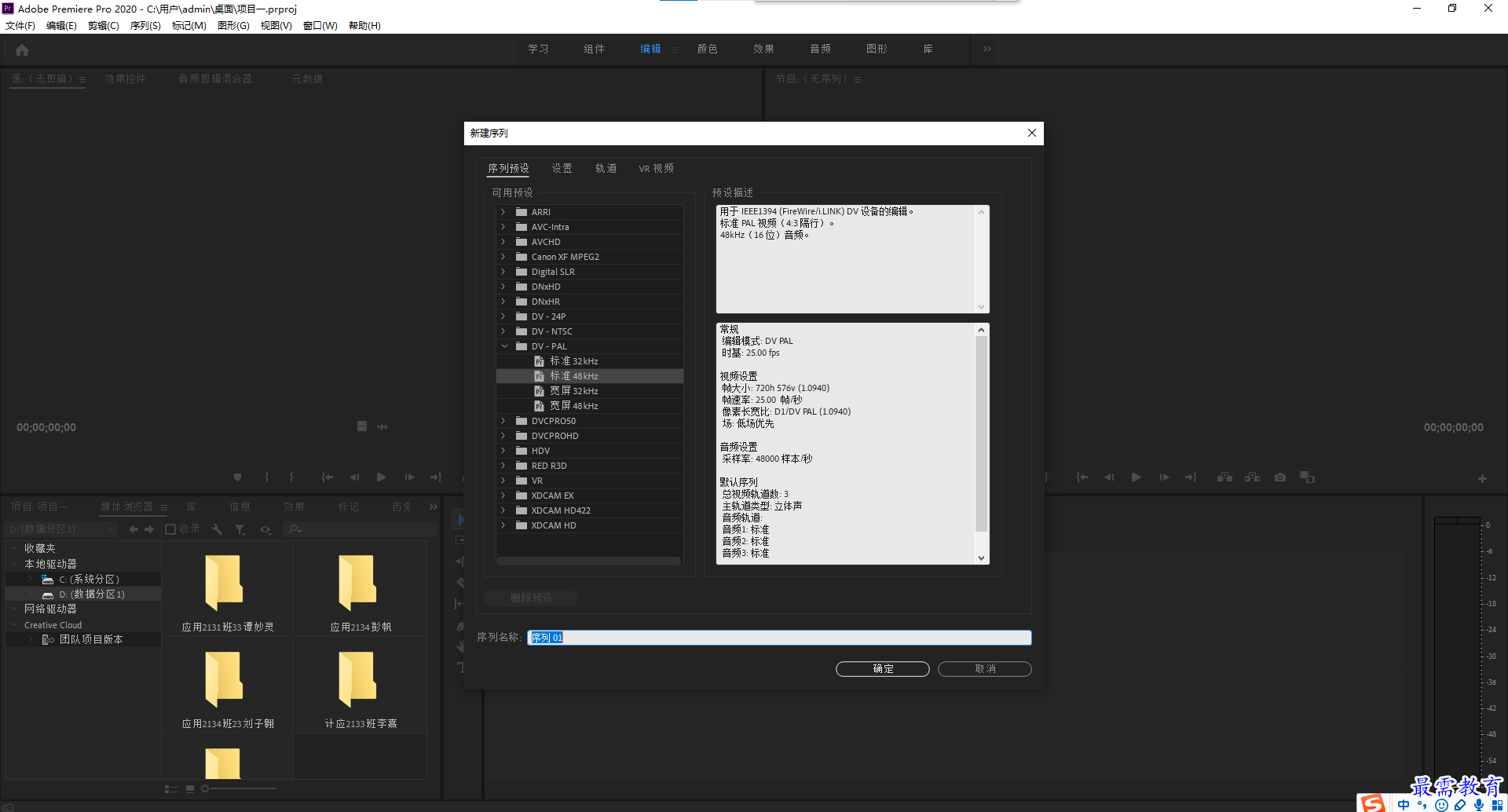Click the Lift icon in the Program monitor
Screen dimensions: 1508x812
1224,477
